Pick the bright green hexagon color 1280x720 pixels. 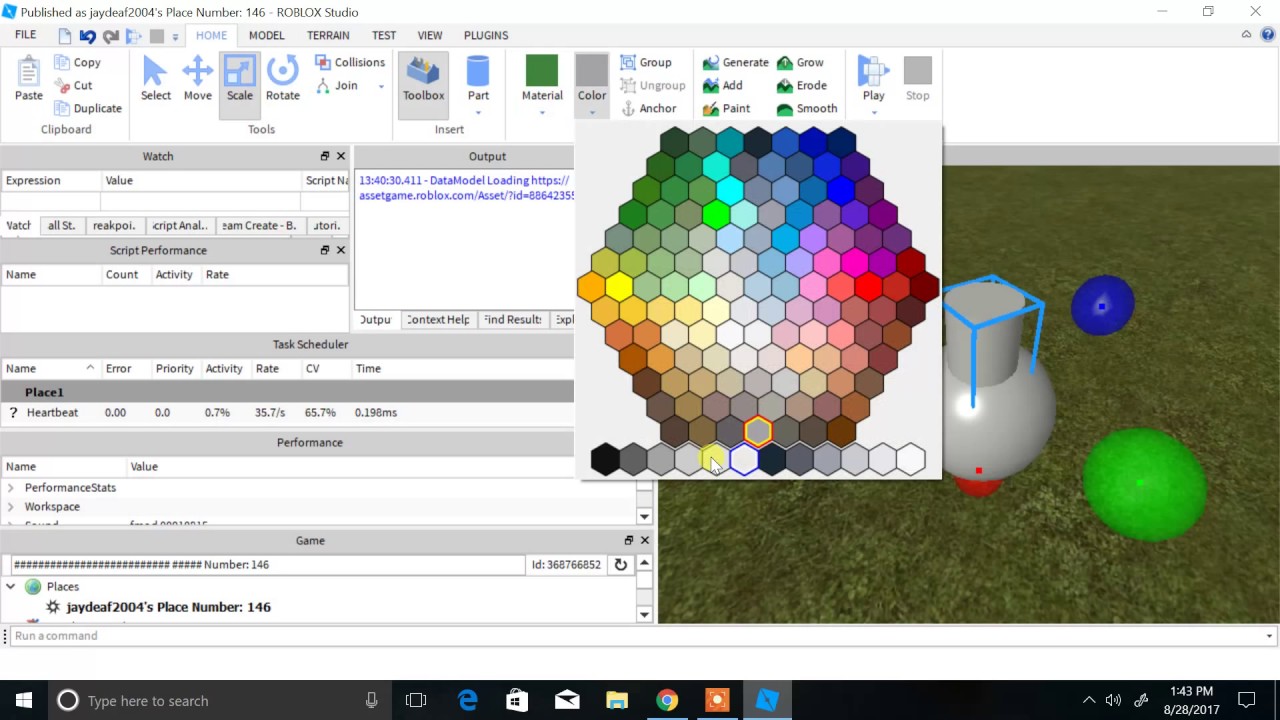716,213
